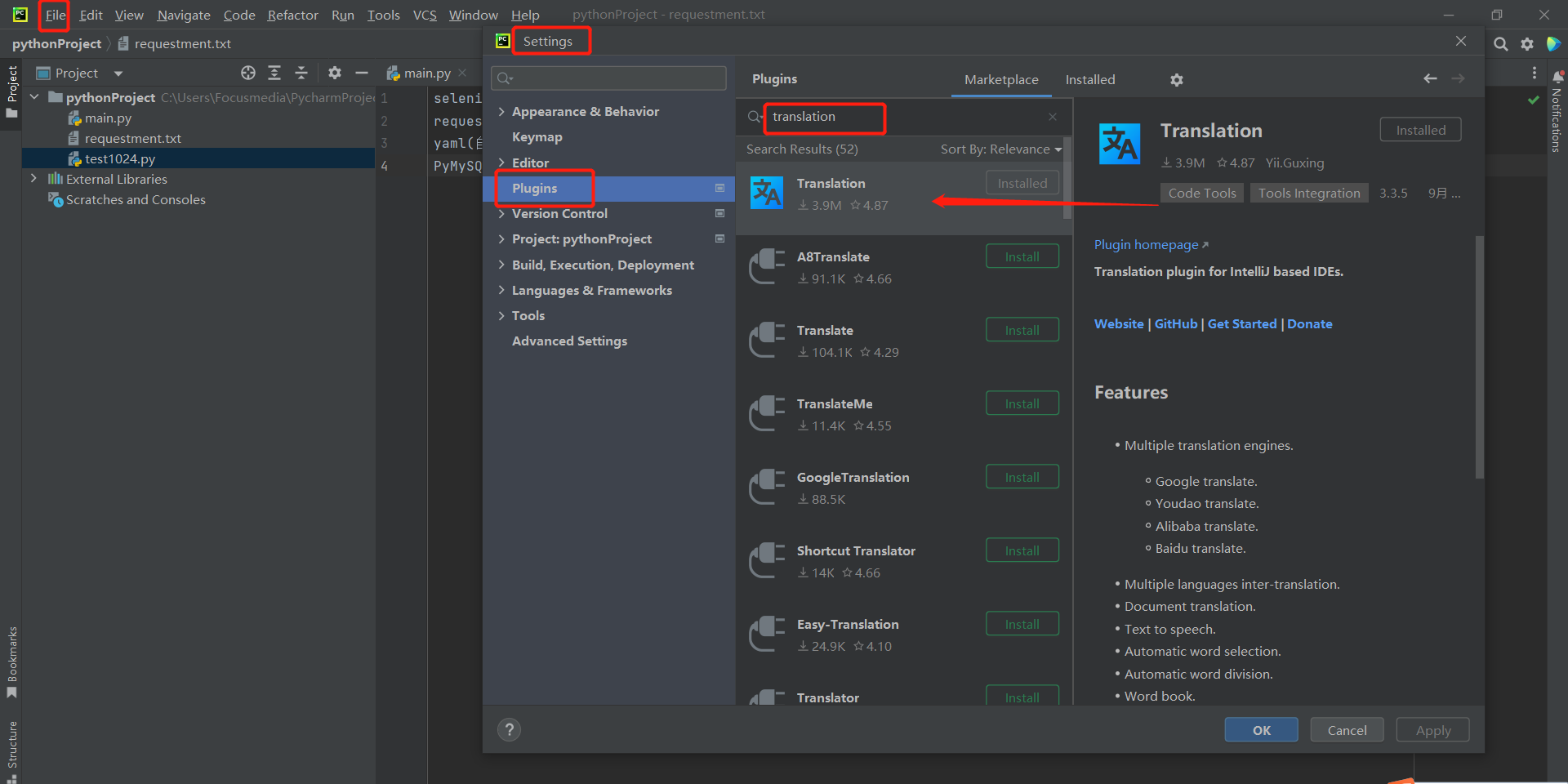
Task: Open the plugins gear settings menu
Action: (x=1176, y=80)
